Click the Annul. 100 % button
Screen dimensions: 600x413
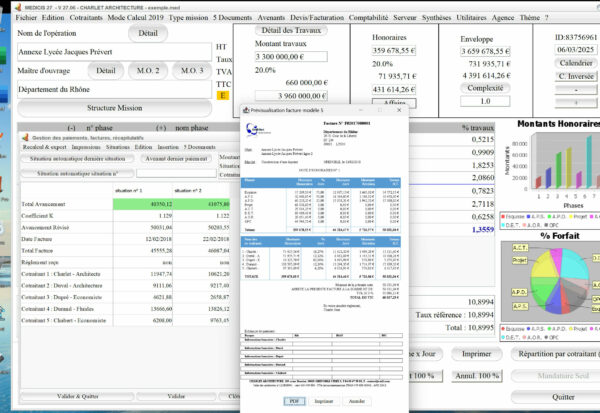(x=477, y=376)
